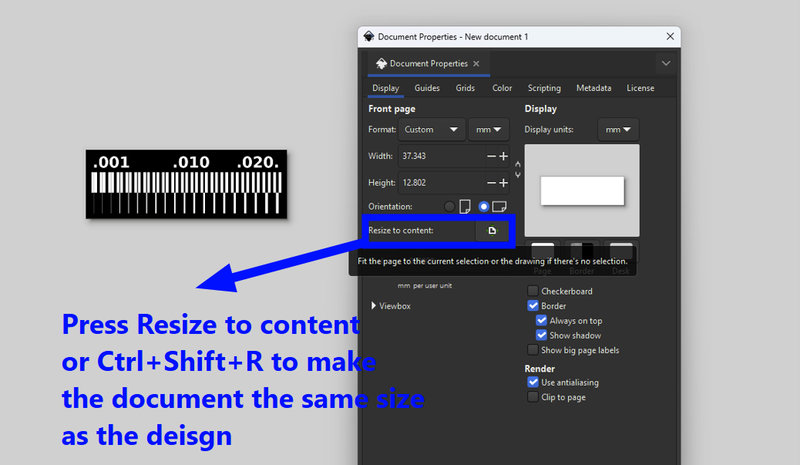Toggle the Show shadow checkbox

click(541, 335)
